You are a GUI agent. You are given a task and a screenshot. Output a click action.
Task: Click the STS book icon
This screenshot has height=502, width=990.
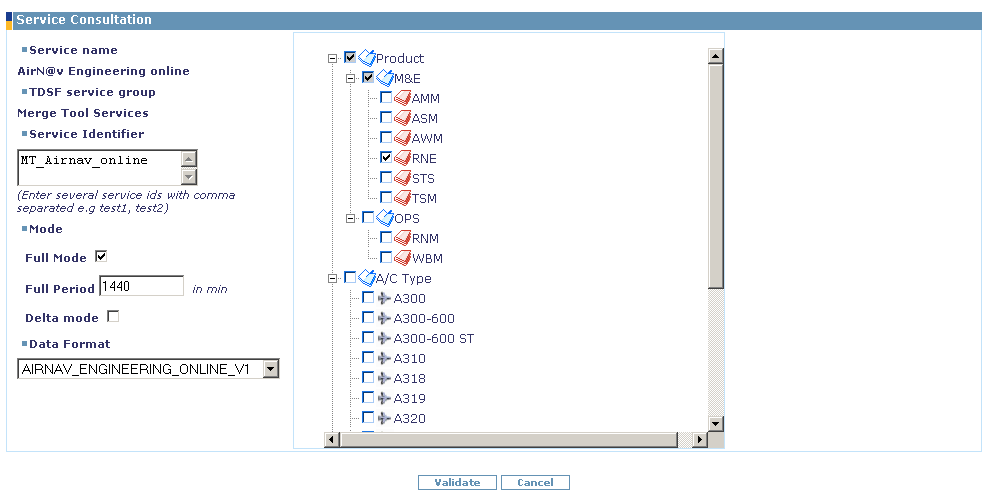point(403,178)
